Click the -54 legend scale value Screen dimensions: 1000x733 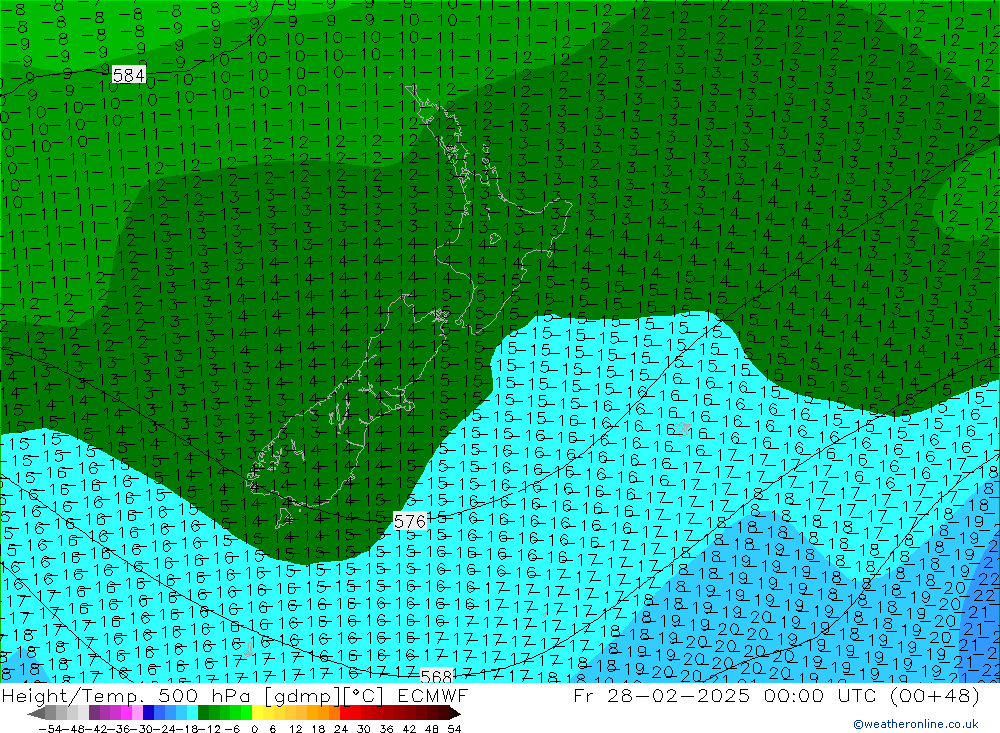tap(50, 729)
